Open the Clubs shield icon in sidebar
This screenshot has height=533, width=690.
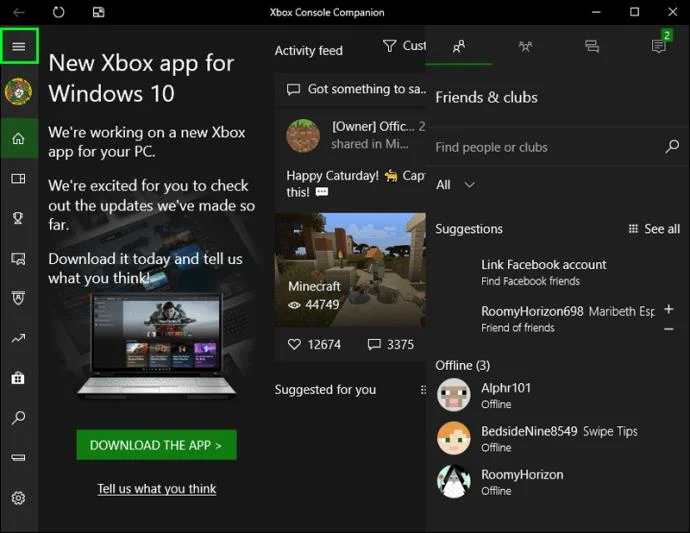pos(18,298)
